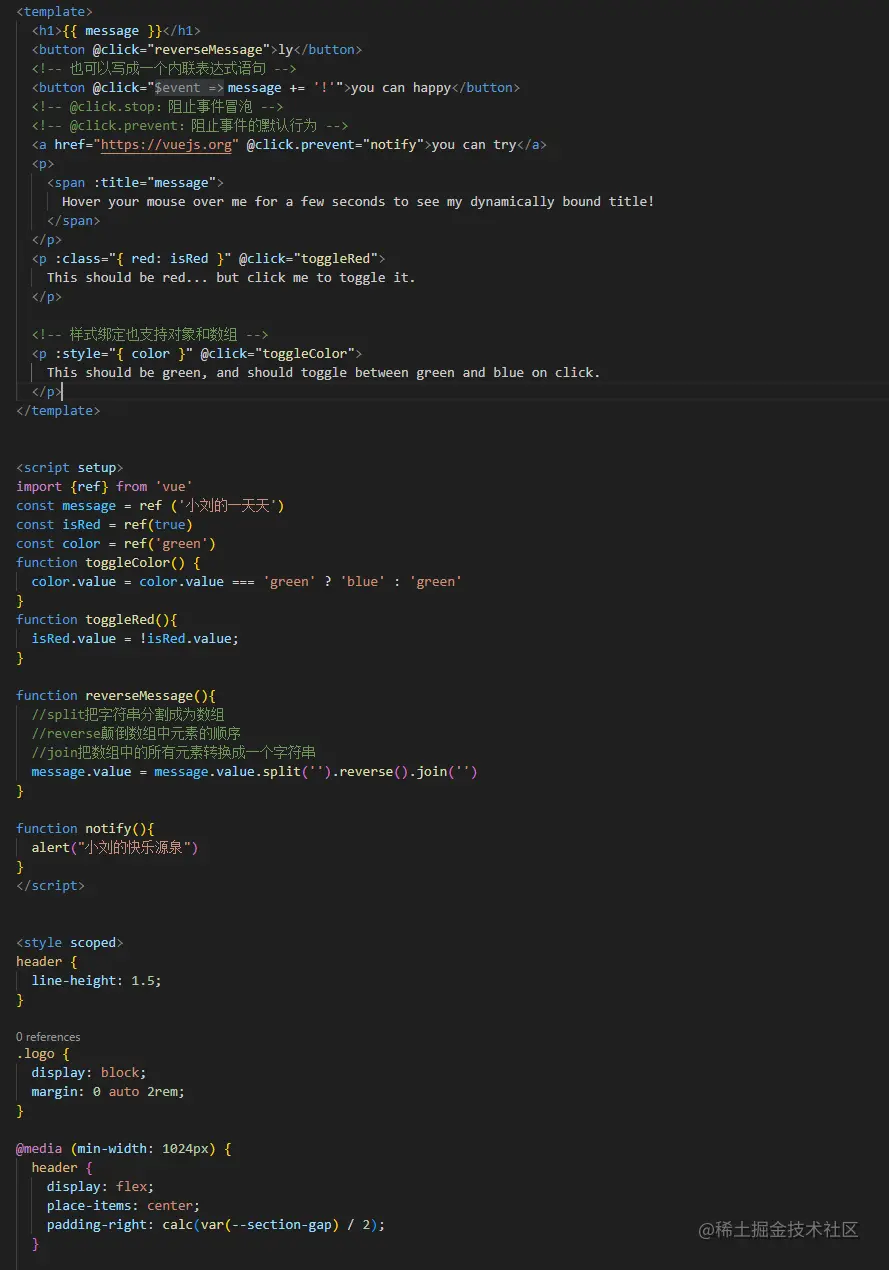The height and width of the screenshot is (1270, 889).
Task: Click the margin: 0 auto 2rem; declaration
Action: coord(108,1091)
